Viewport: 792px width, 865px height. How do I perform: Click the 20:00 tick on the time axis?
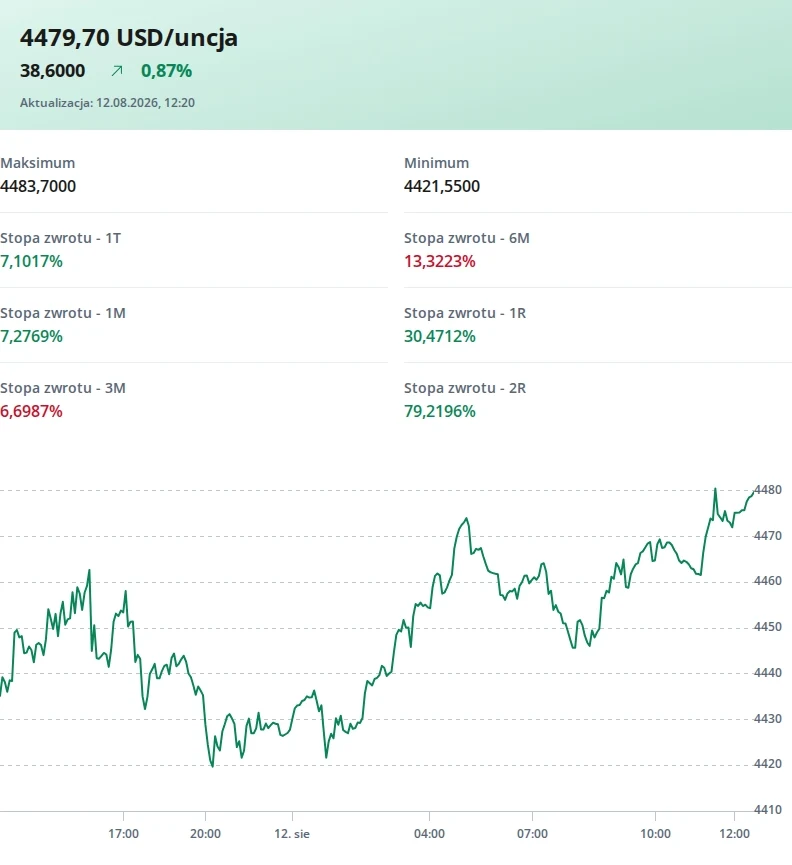tap(205, 834)
